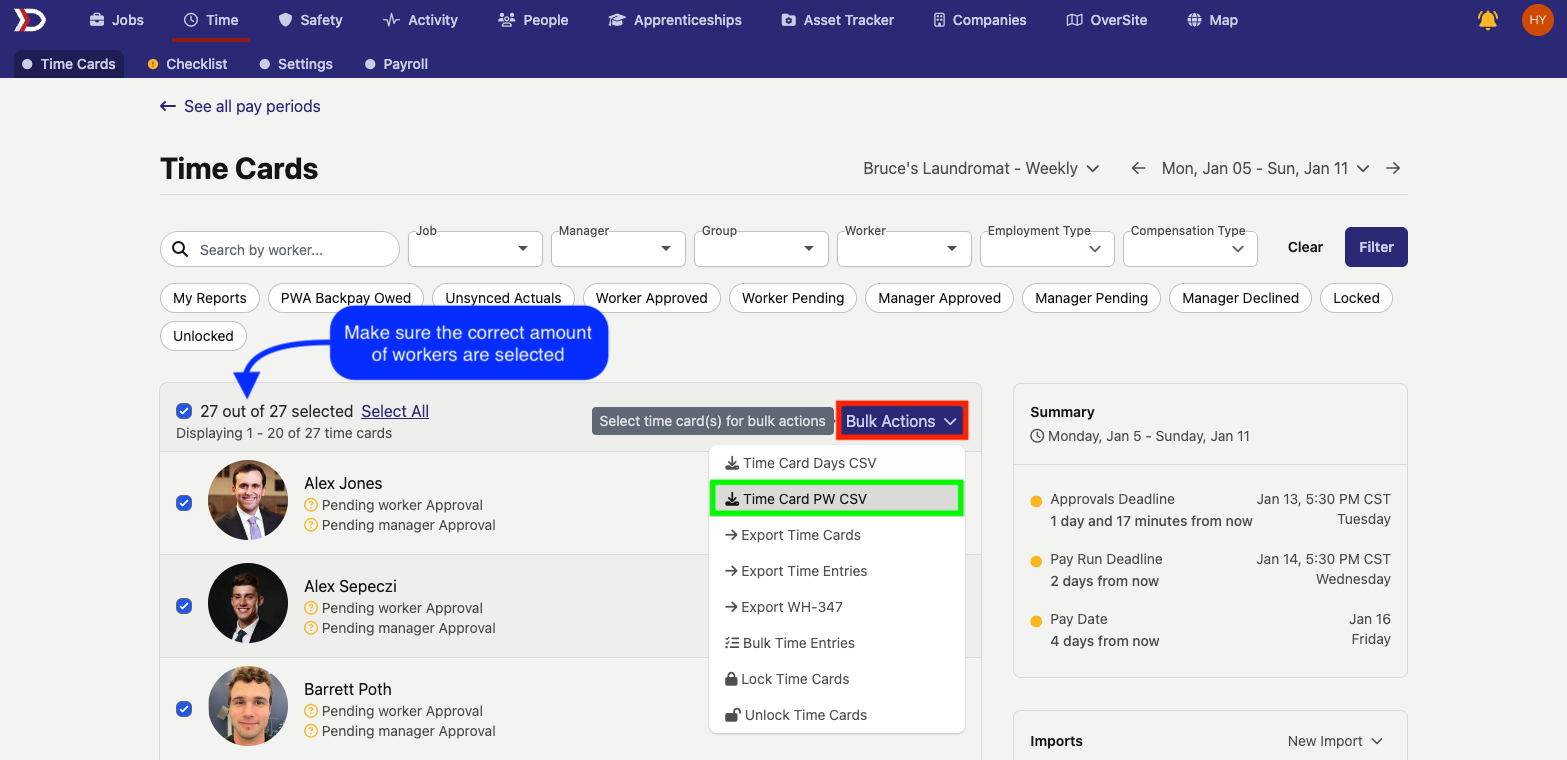Open the HY user avatar menu

(x=1537, y=20)
